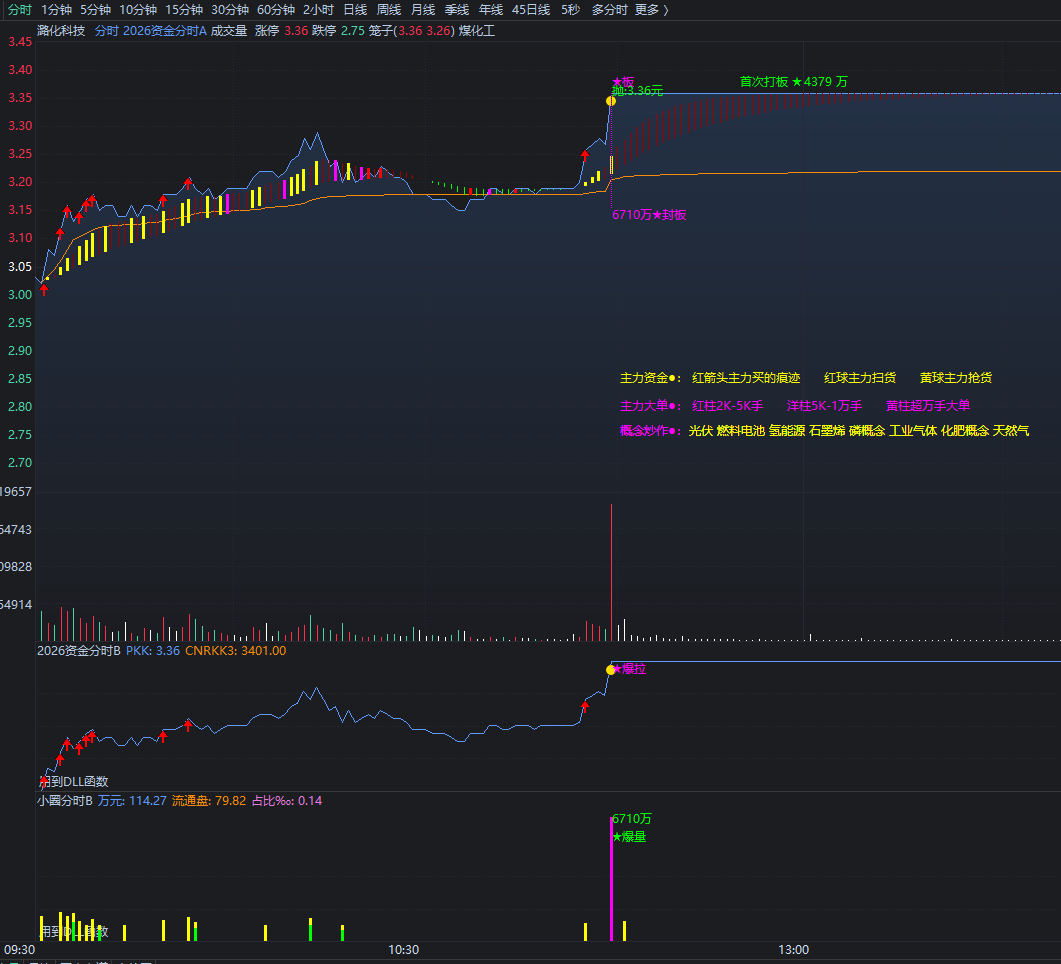Viewport: 1061px width, 964px height.
Task: Select the 15分钟 period tab
Action: point(184,9)
